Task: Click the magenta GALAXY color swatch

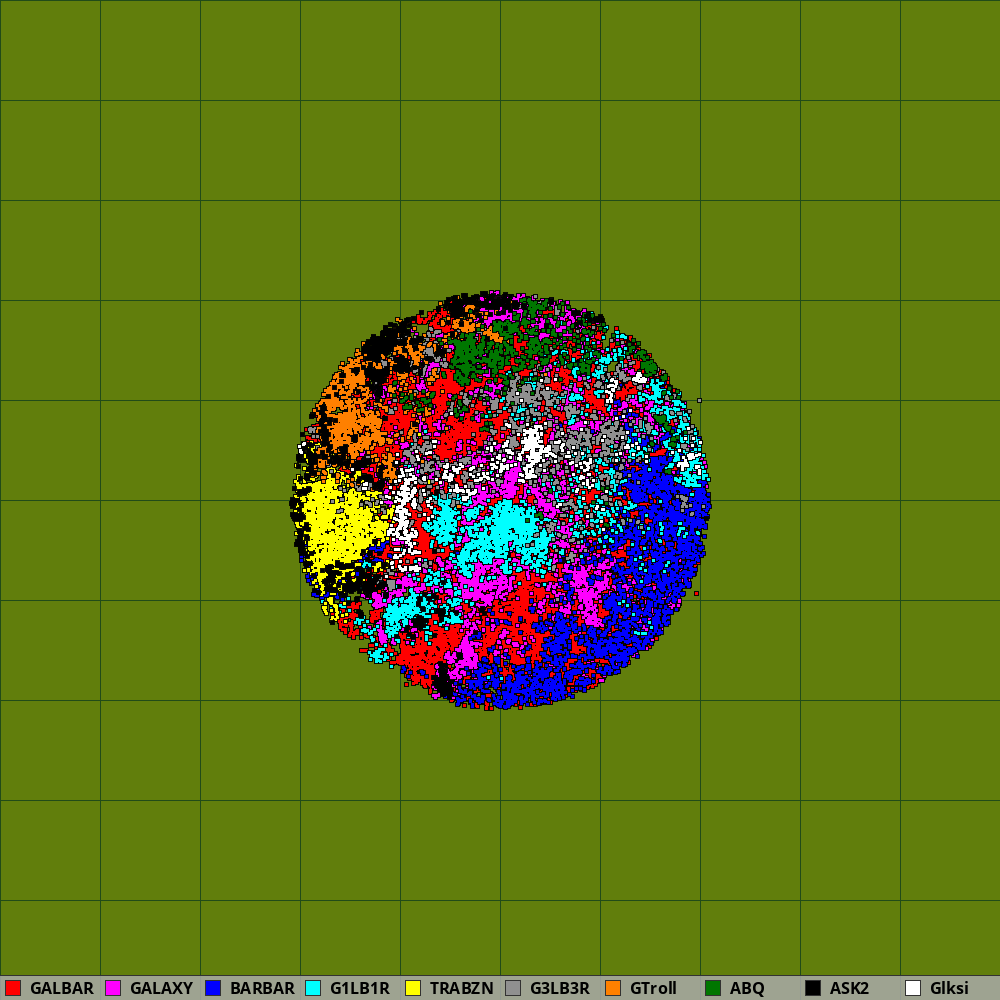Action: 113,988
